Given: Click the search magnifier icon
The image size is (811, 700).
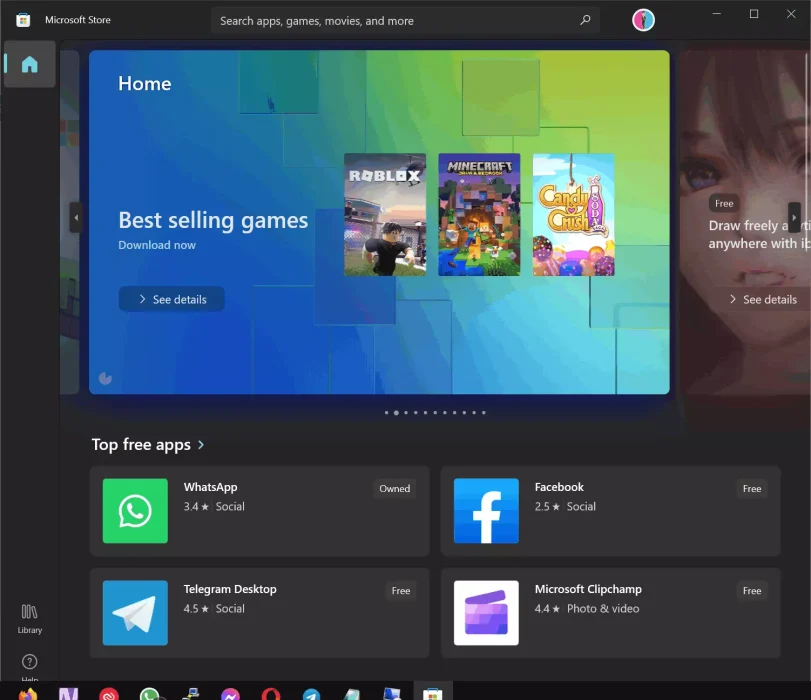Looking at the screenshot, I should (585, 20).
